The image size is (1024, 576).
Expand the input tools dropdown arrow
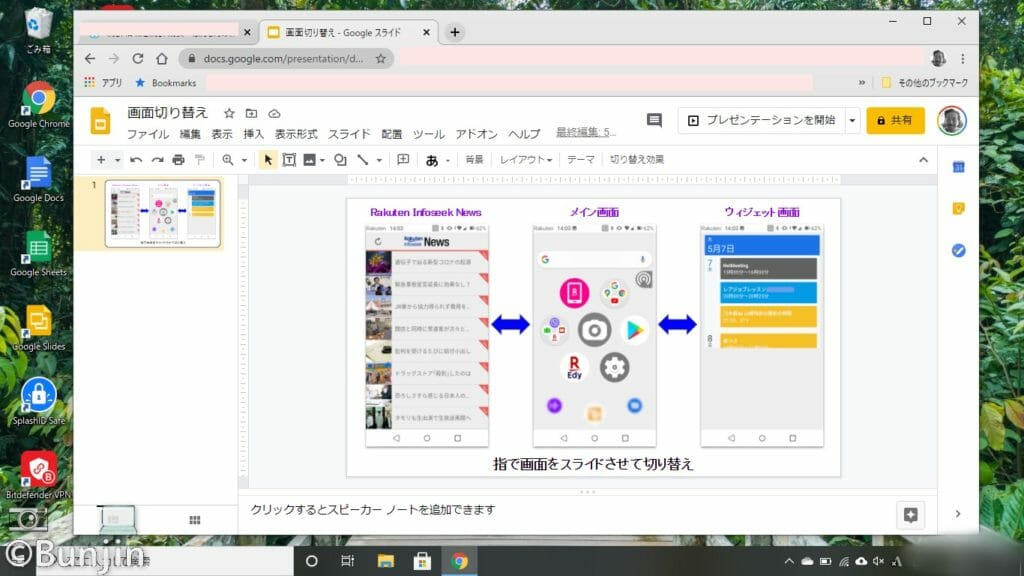click(448, 160)
